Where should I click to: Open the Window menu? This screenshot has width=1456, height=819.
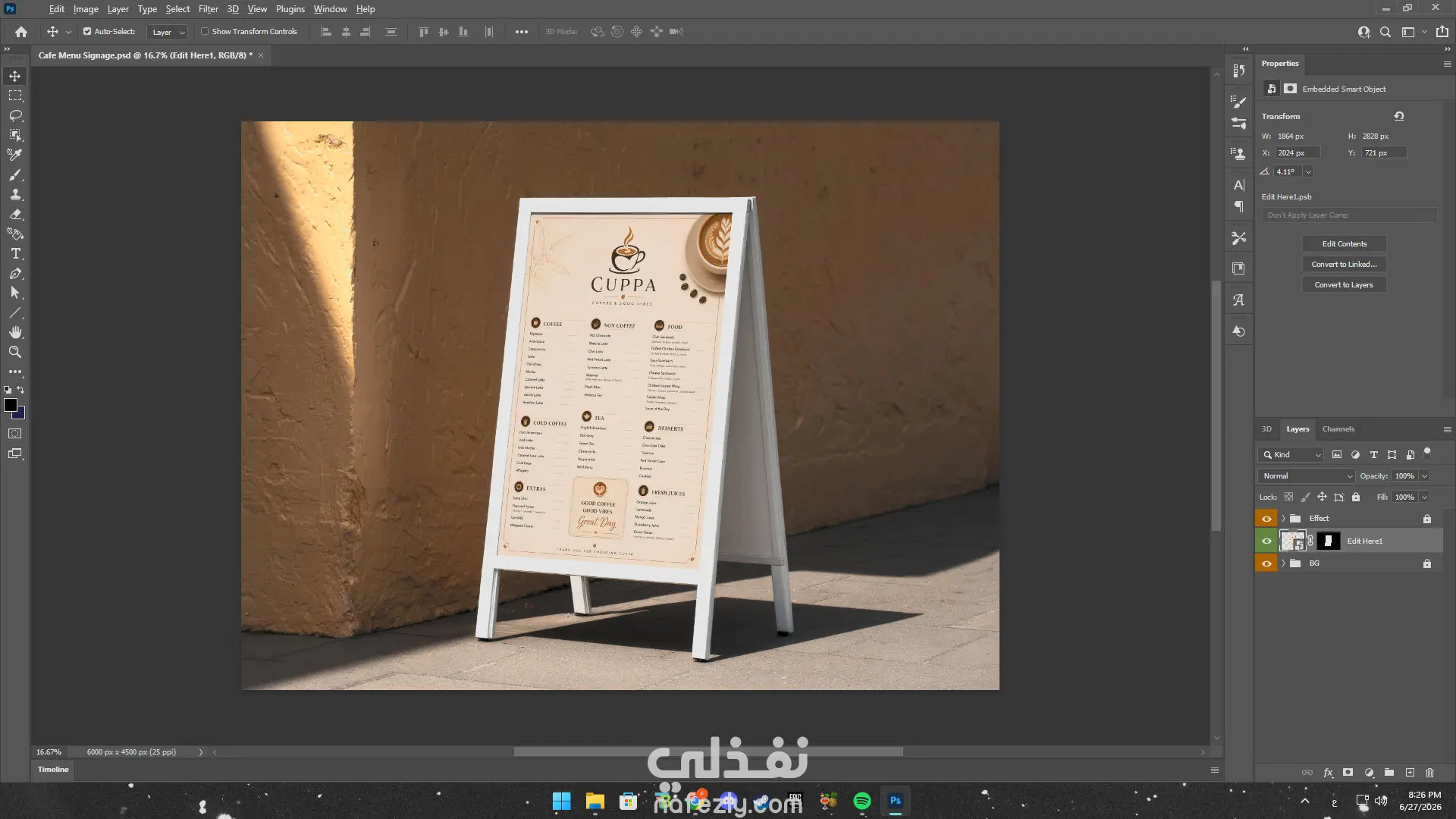(x=331, y=9)
